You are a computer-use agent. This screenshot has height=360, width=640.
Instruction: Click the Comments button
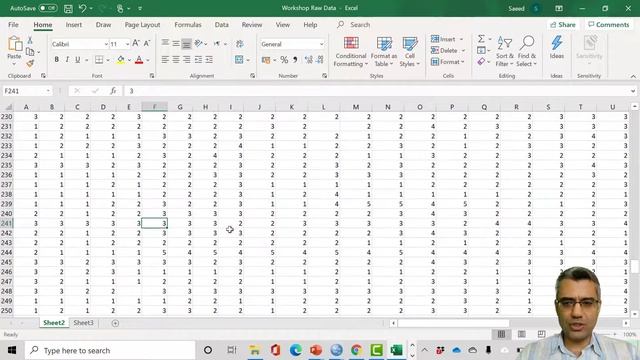609,24
